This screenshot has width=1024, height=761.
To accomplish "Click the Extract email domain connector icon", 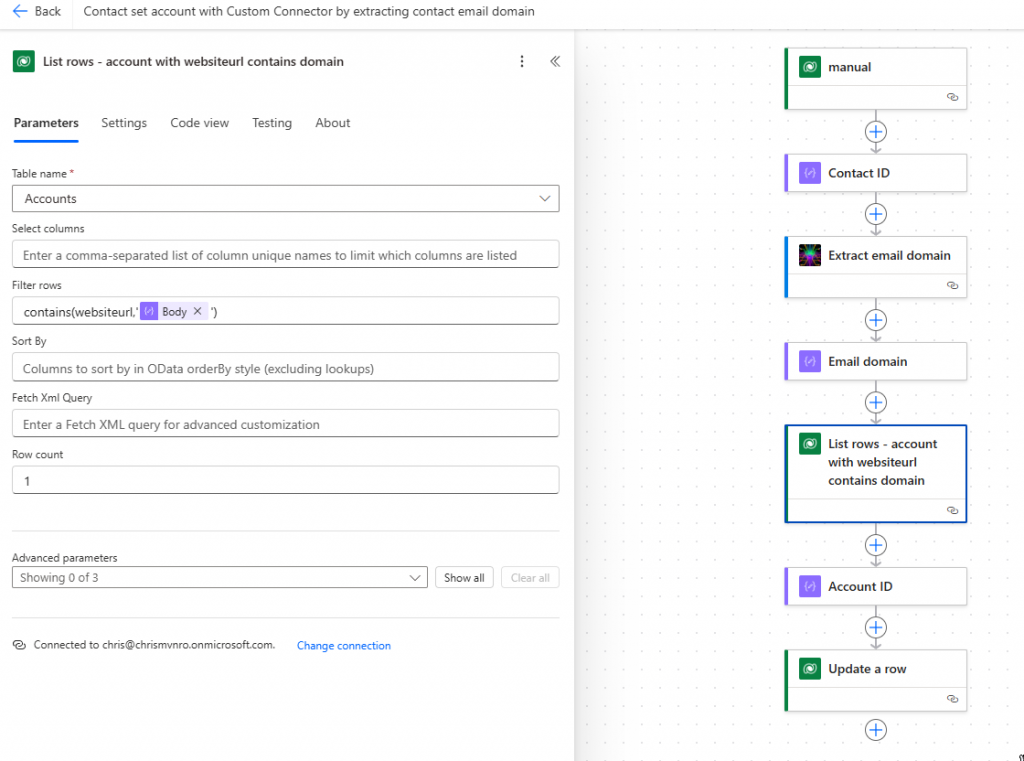I will [x=810, y=255].
